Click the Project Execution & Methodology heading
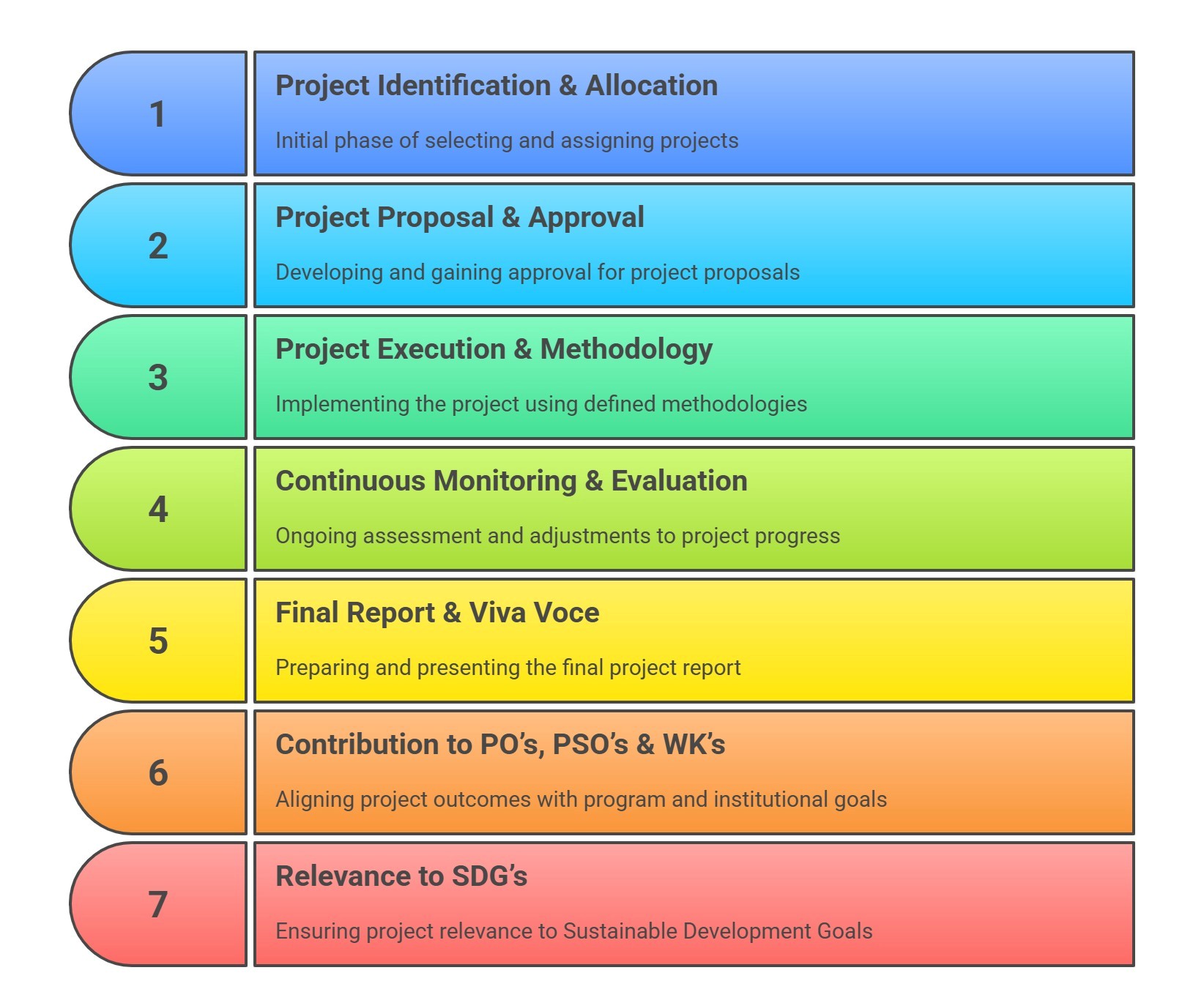Screen dimensions: 1204x1003 [x=494, y=349]
